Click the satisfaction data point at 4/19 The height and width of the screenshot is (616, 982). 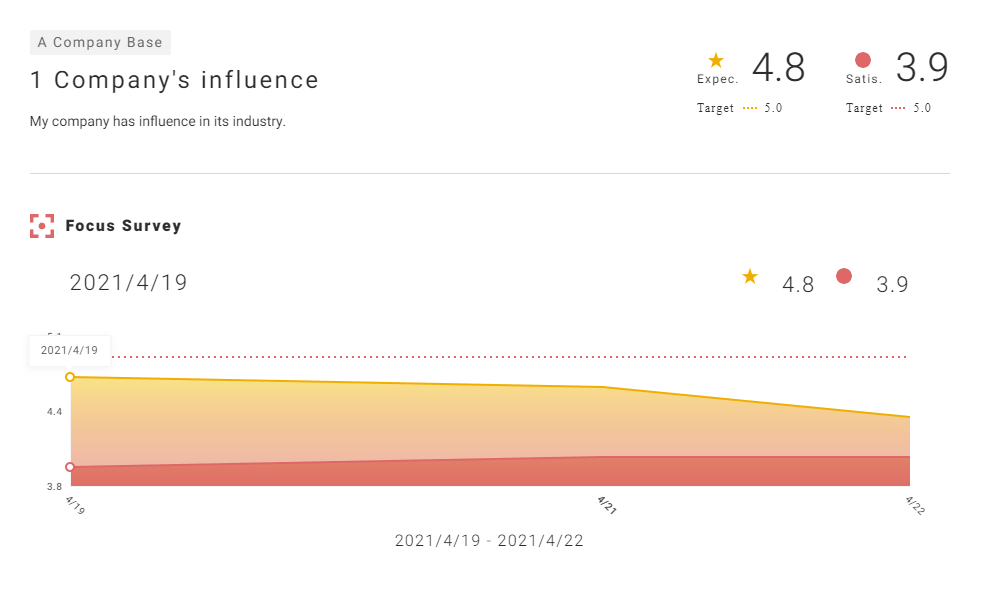[70, 467]
